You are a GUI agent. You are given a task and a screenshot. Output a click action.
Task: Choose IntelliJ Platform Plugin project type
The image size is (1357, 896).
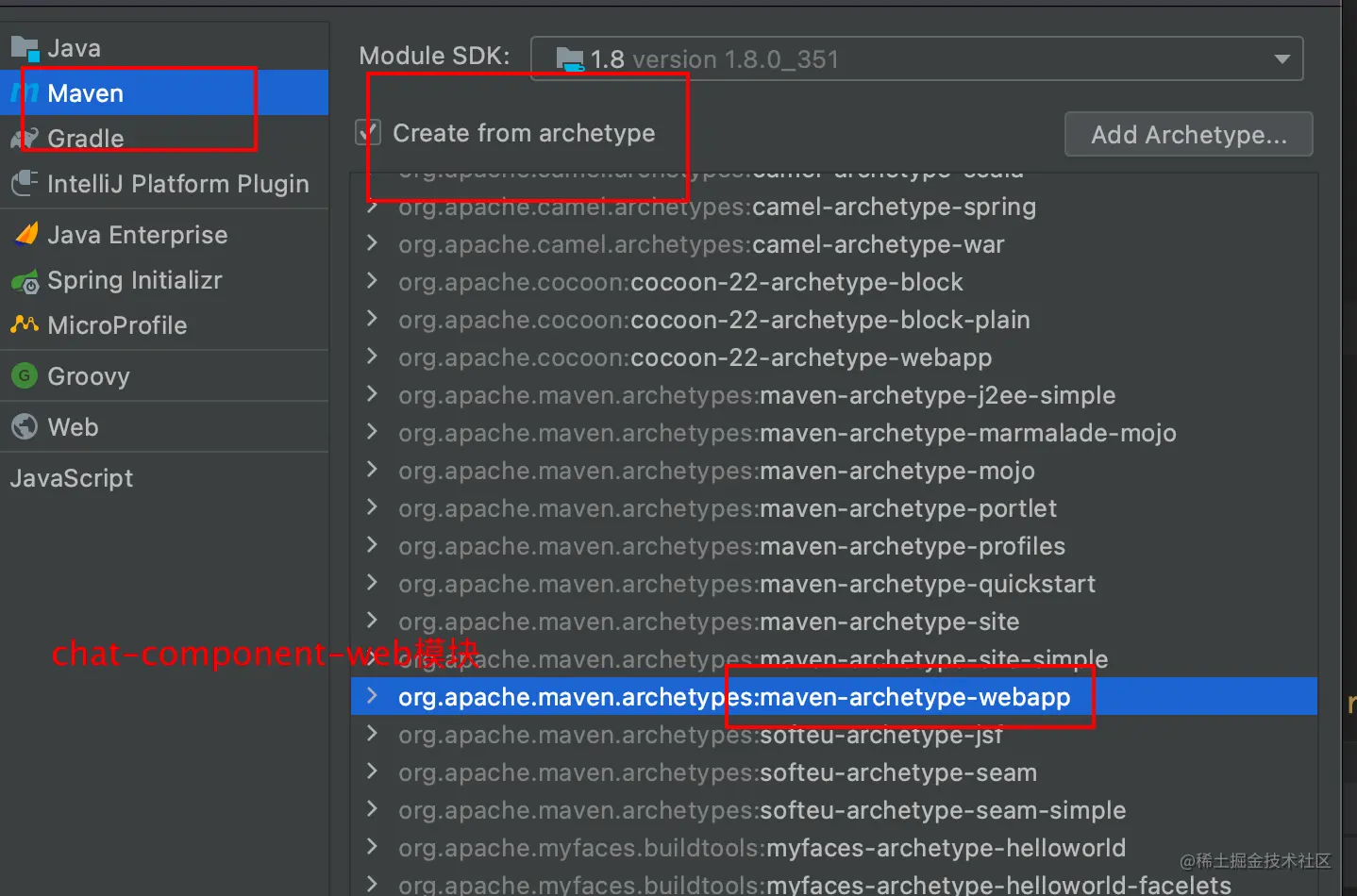click(x=164, y=183)
